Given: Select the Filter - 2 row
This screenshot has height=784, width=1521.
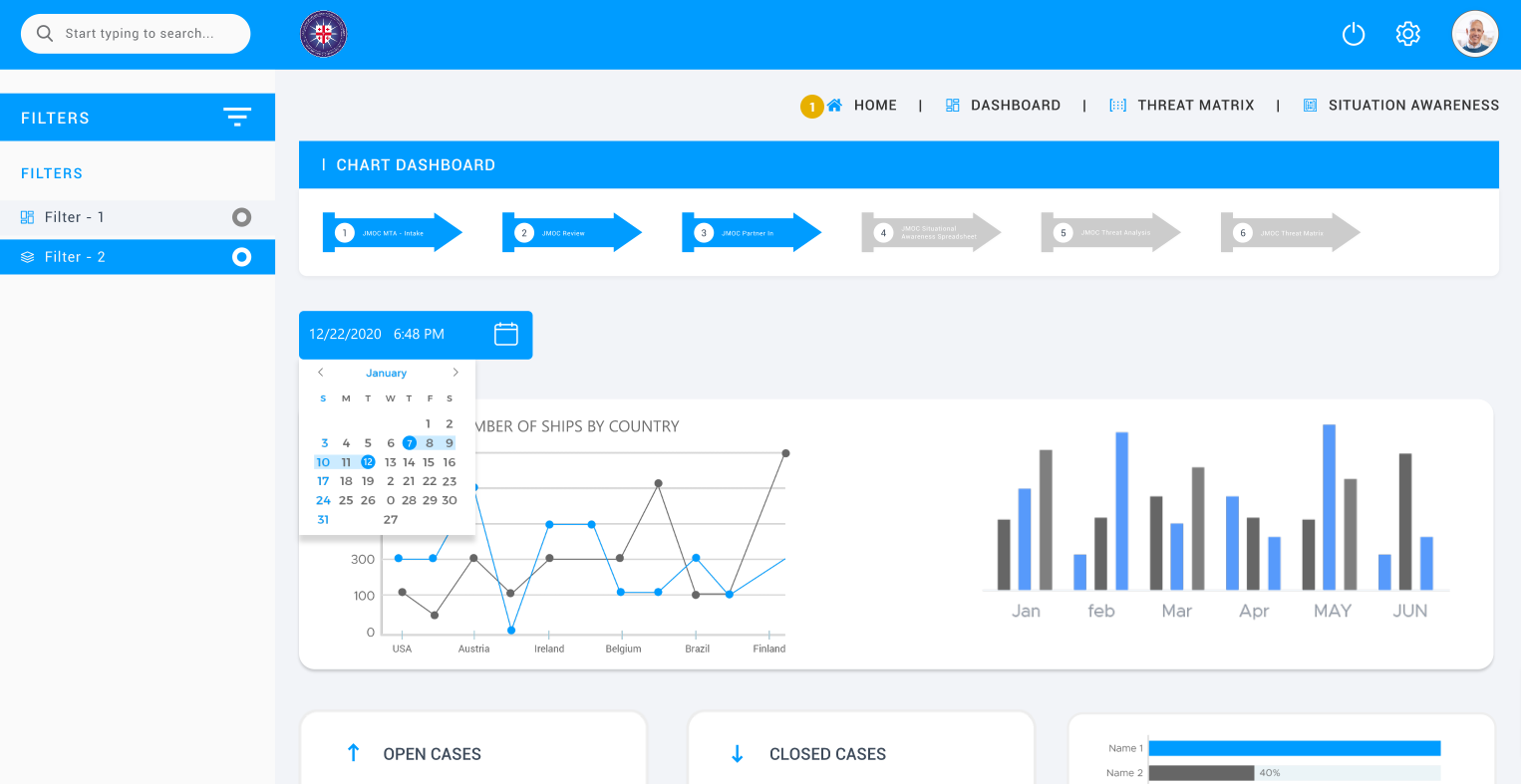Looking at the screenshot, I should pos(138,257).
